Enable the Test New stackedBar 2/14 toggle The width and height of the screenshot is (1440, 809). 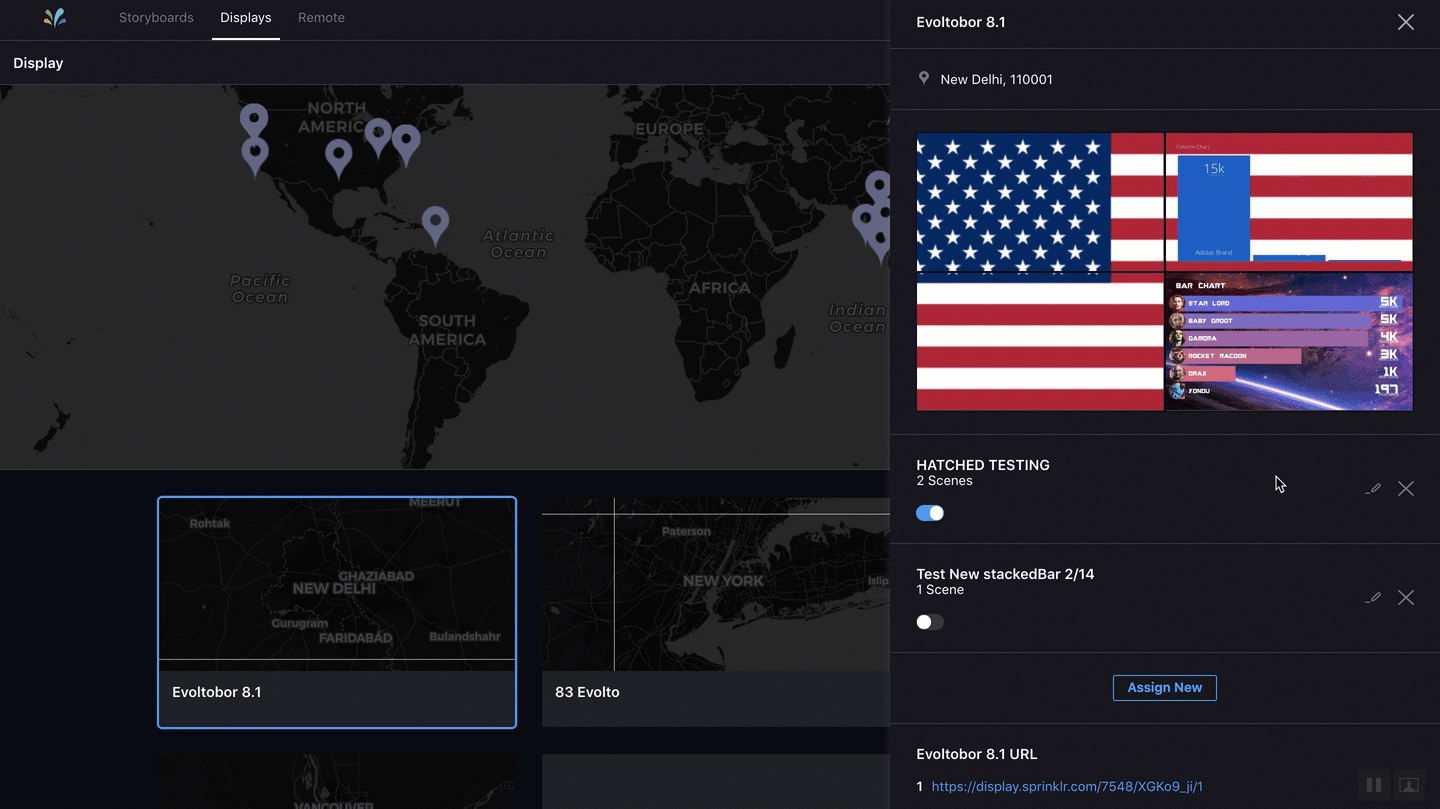(x=930, y=622)
